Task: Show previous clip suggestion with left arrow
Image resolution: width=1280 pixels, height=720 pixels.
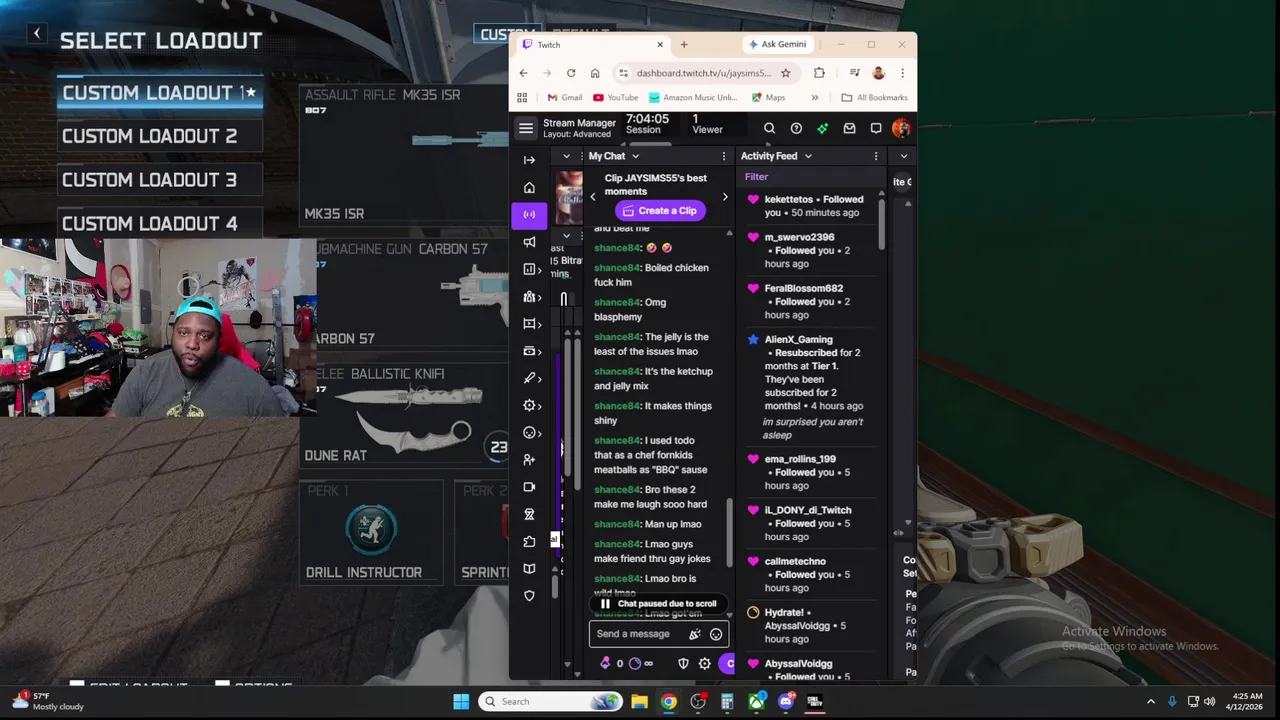Action: click(x=592, y=197)
